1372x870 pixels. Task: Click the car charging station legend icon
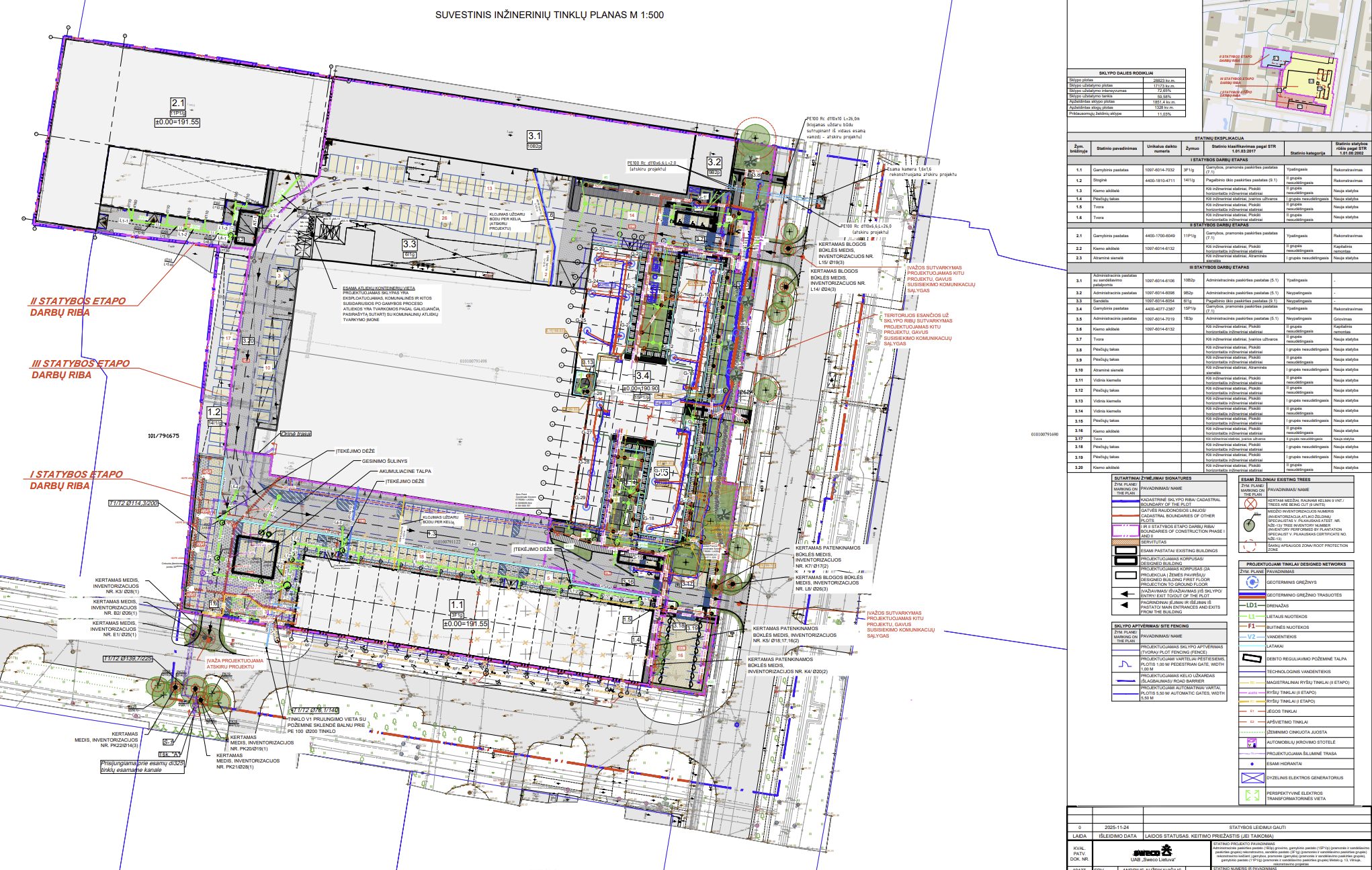pyautogui.click(x=1252, y=743)
